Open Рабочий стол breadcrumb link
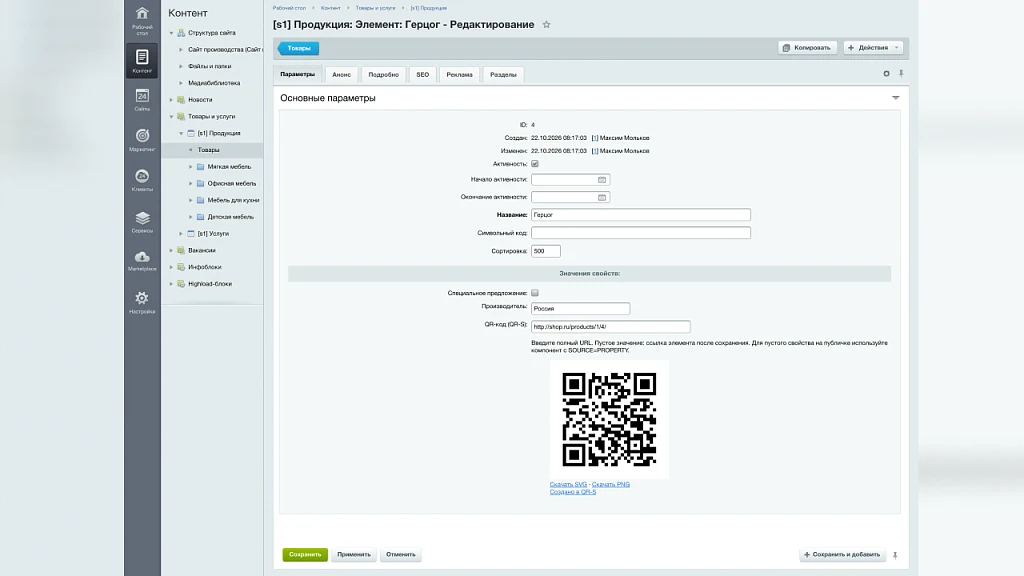Image resolution: width=1024 pixels, height=576 pixels. pyautogui.click(x=289, y=8)
